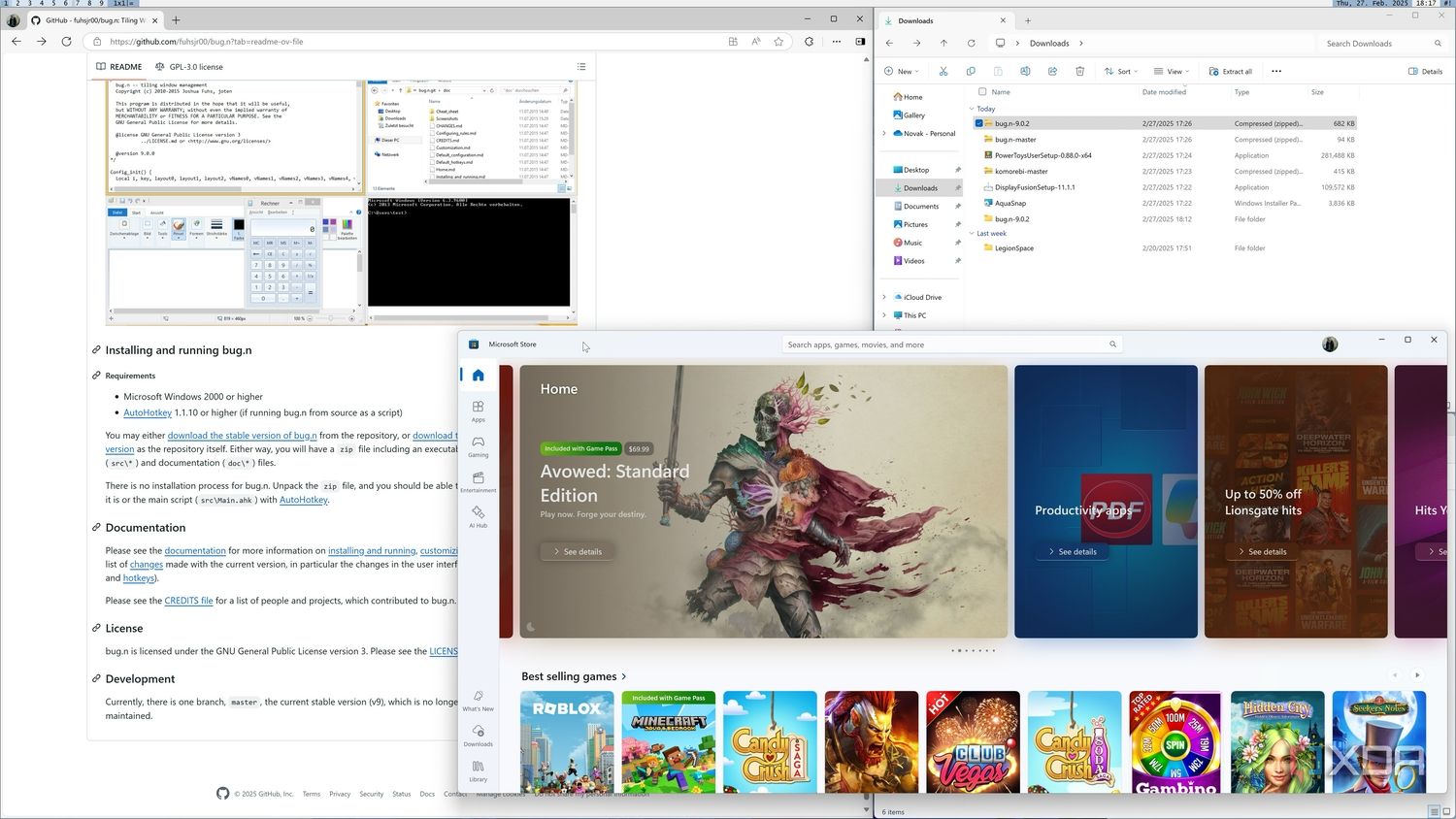Open the Apps section in Microsoft Store
This screenshot has width=1456, height=819.
[x=479, y=411]
